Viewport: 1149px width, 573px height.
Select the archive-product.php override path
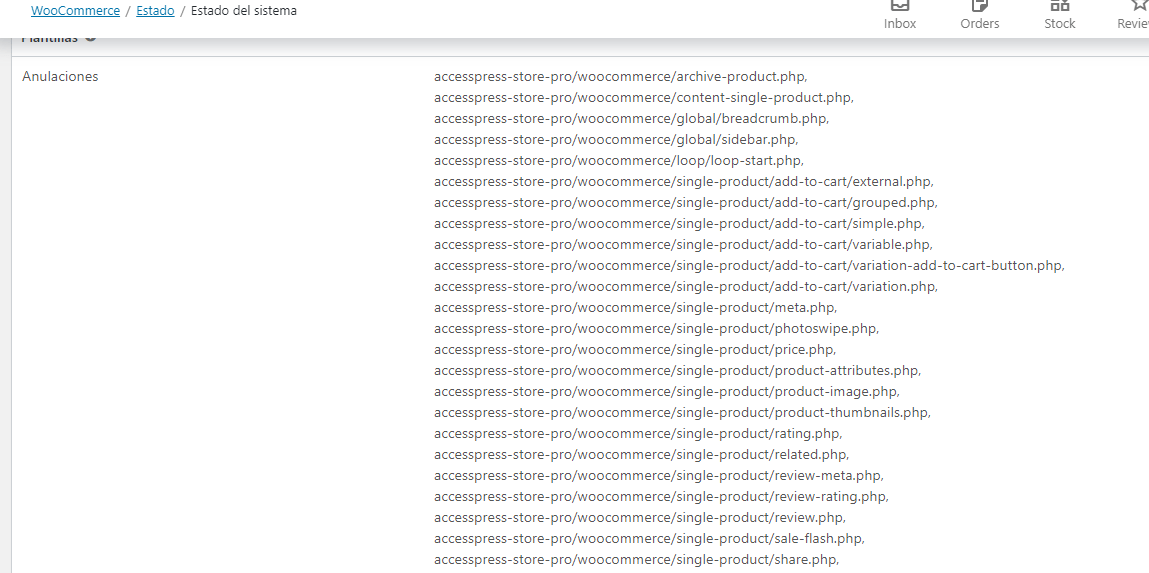621,76
